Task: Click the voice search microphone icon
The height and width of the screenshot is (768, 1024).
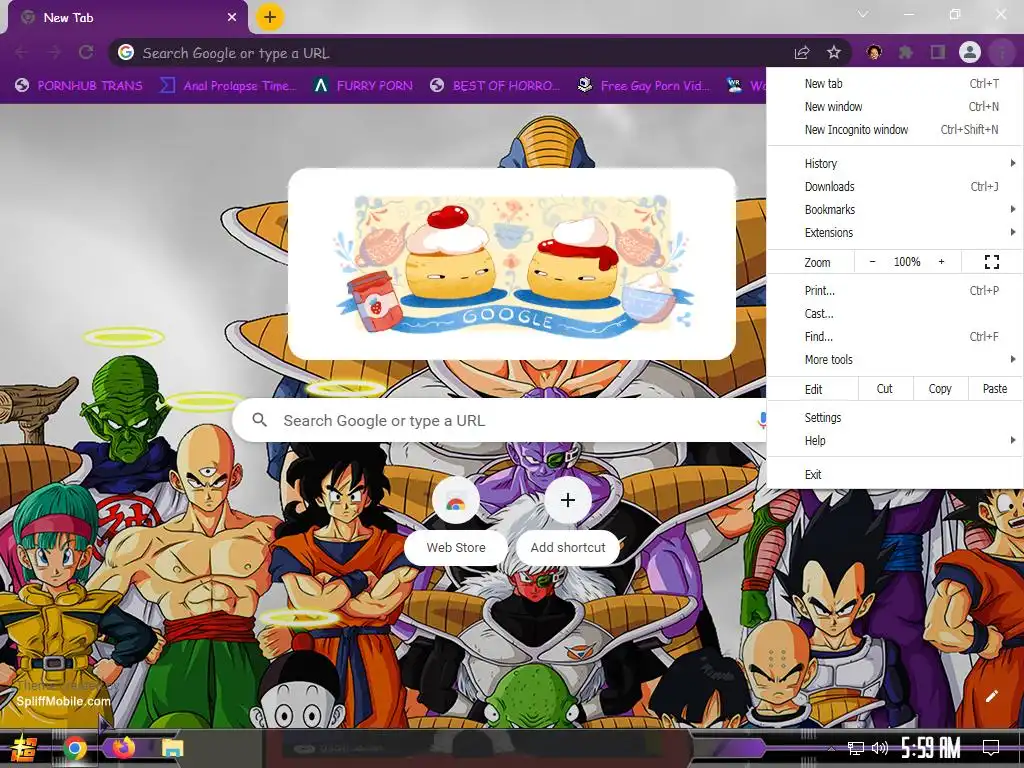Action: [x=761, y=420]
